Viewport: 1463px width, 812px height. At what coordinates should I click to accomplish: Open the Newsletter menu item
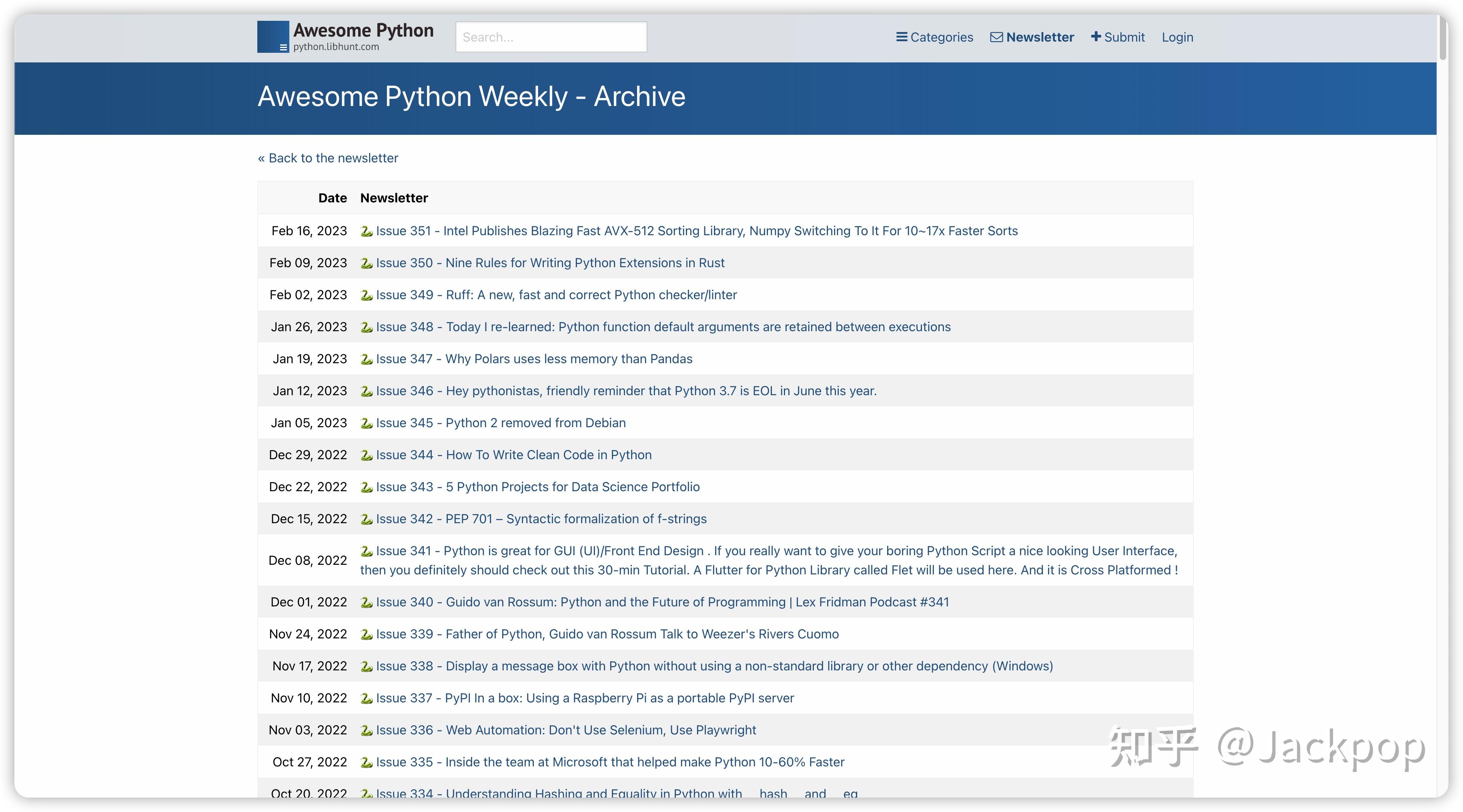tap(1039, 37)
